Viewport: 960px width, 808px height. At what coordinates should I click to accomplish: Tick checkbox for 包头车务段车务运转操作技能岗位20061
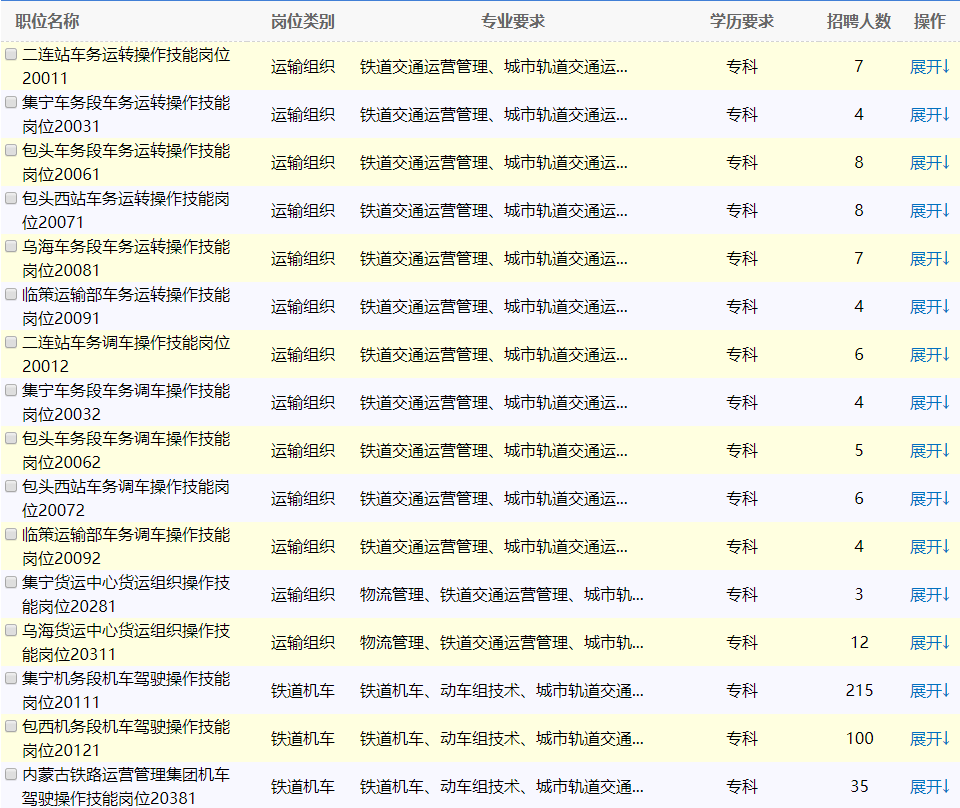(11, 150)
